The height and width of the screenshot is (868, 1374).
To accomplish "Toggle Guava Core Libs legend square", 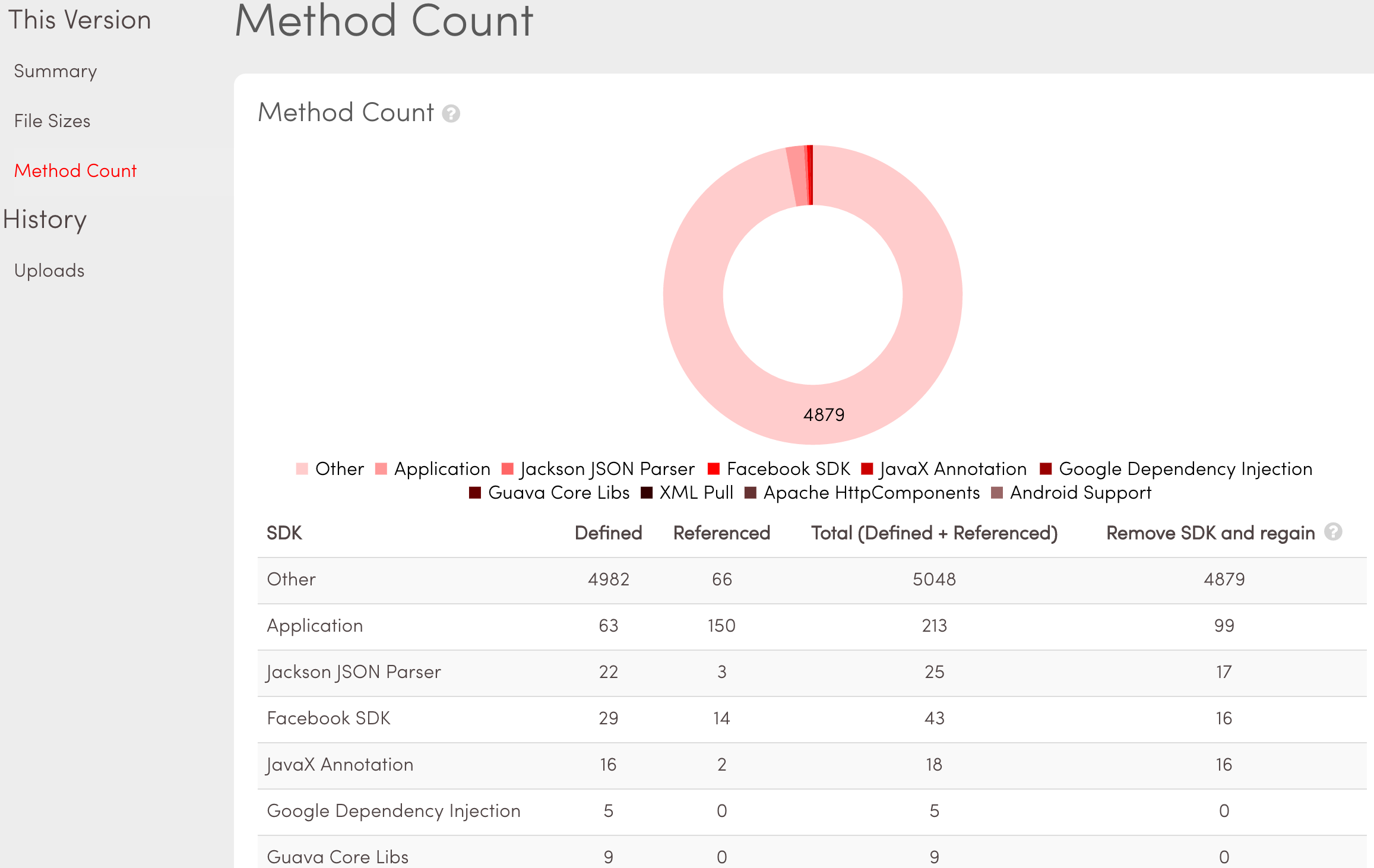I will (x=474, y=493).
